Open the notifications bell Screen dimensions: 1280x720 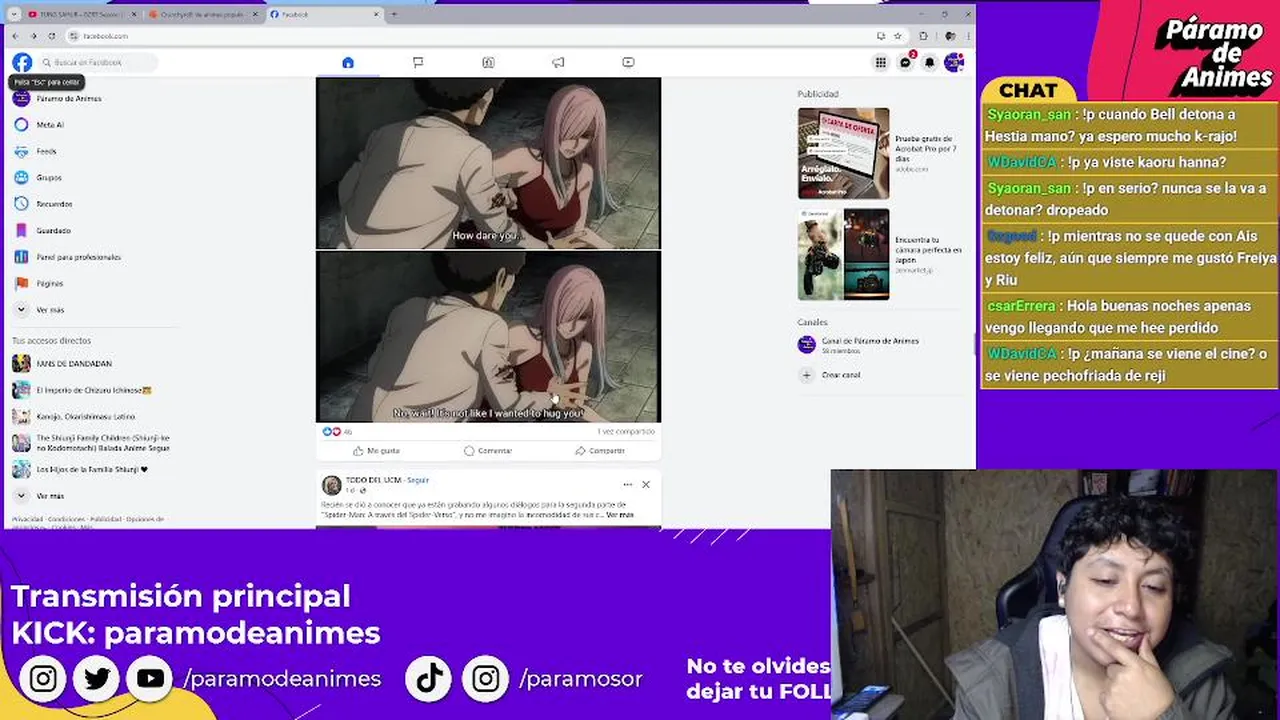(929, 62)
